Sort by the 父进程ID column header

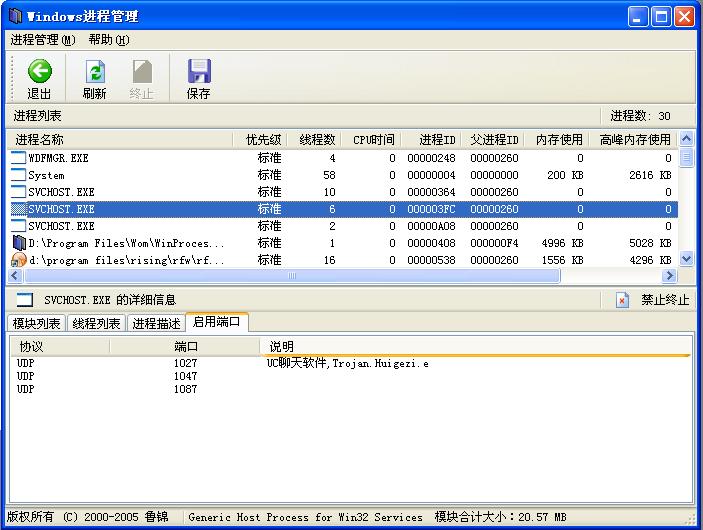pyautogui.click(x=494, y=140)
